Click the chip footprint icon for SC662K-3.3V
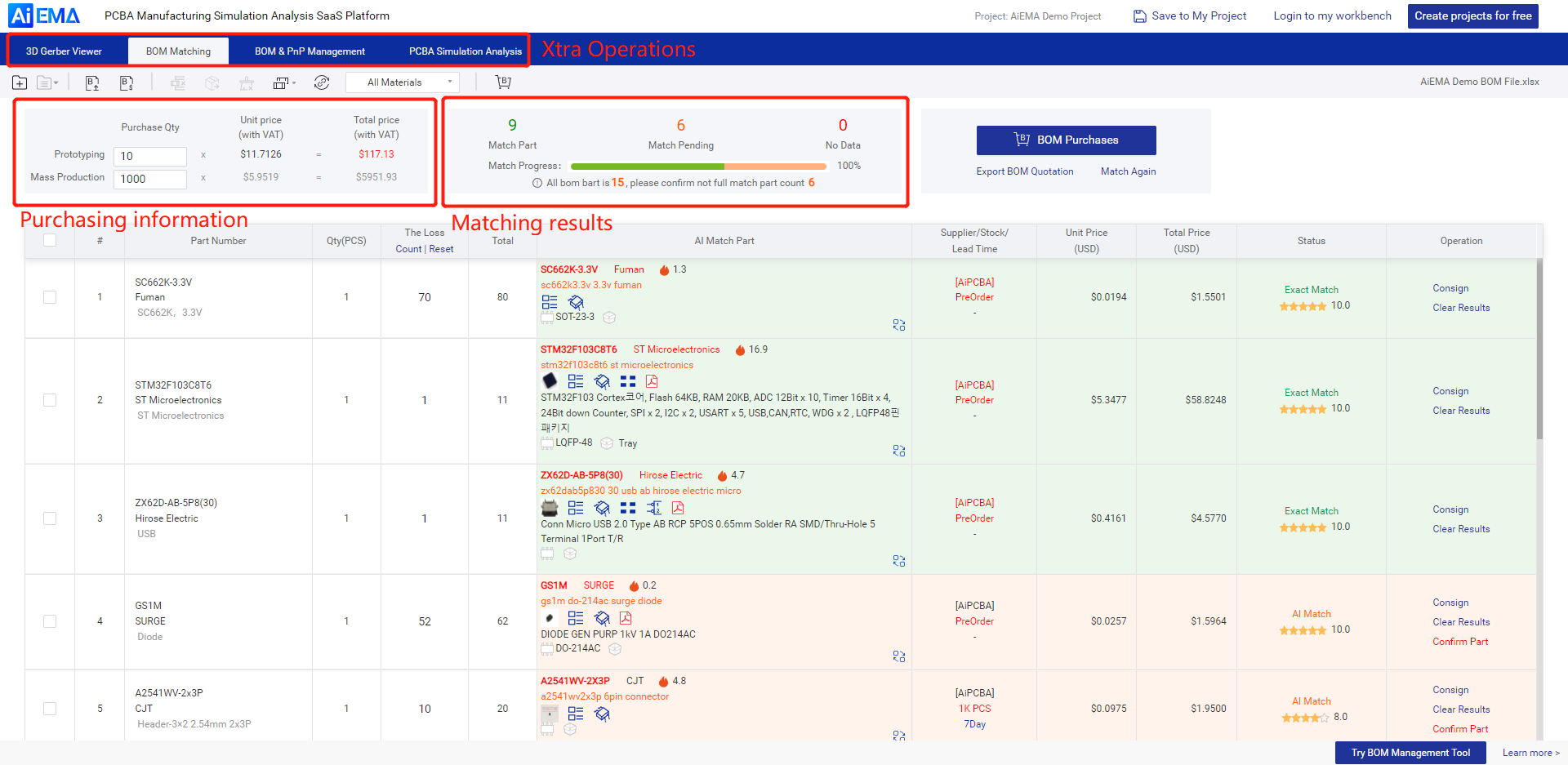Screen dimensions: 1568x765 click(576, 302)
